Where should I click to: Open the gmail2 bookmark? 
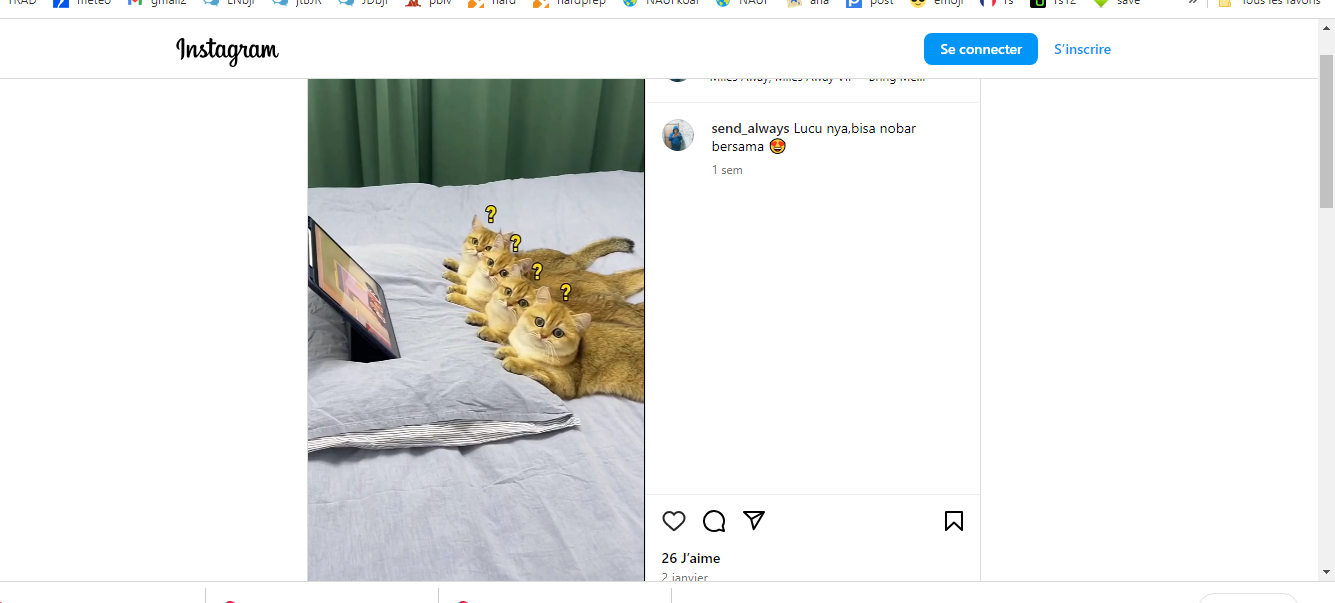157,3
